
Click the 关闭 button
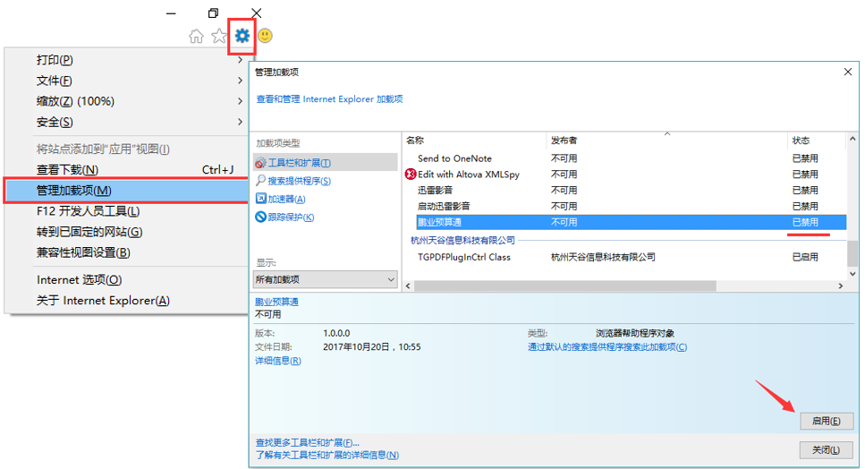click(x=826, y=451)
